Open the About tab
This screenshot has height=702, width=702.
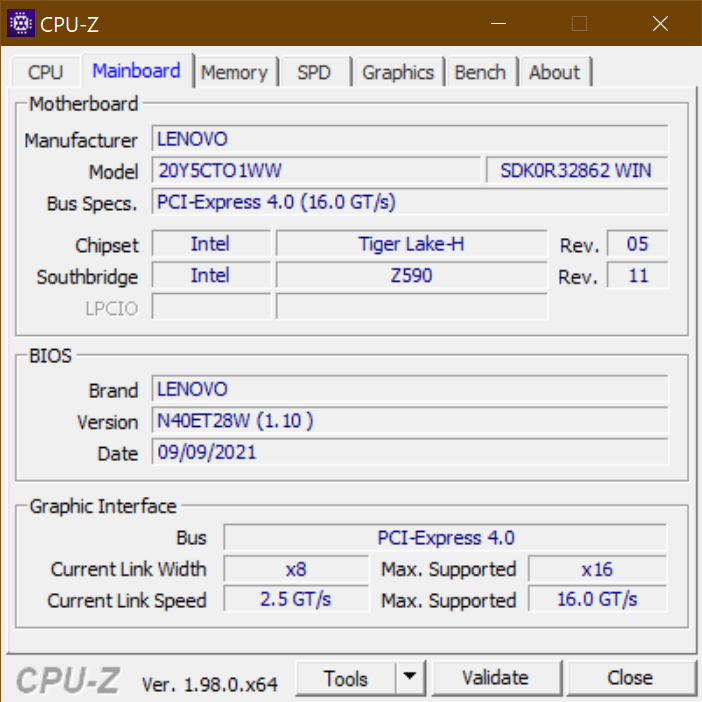554,72
